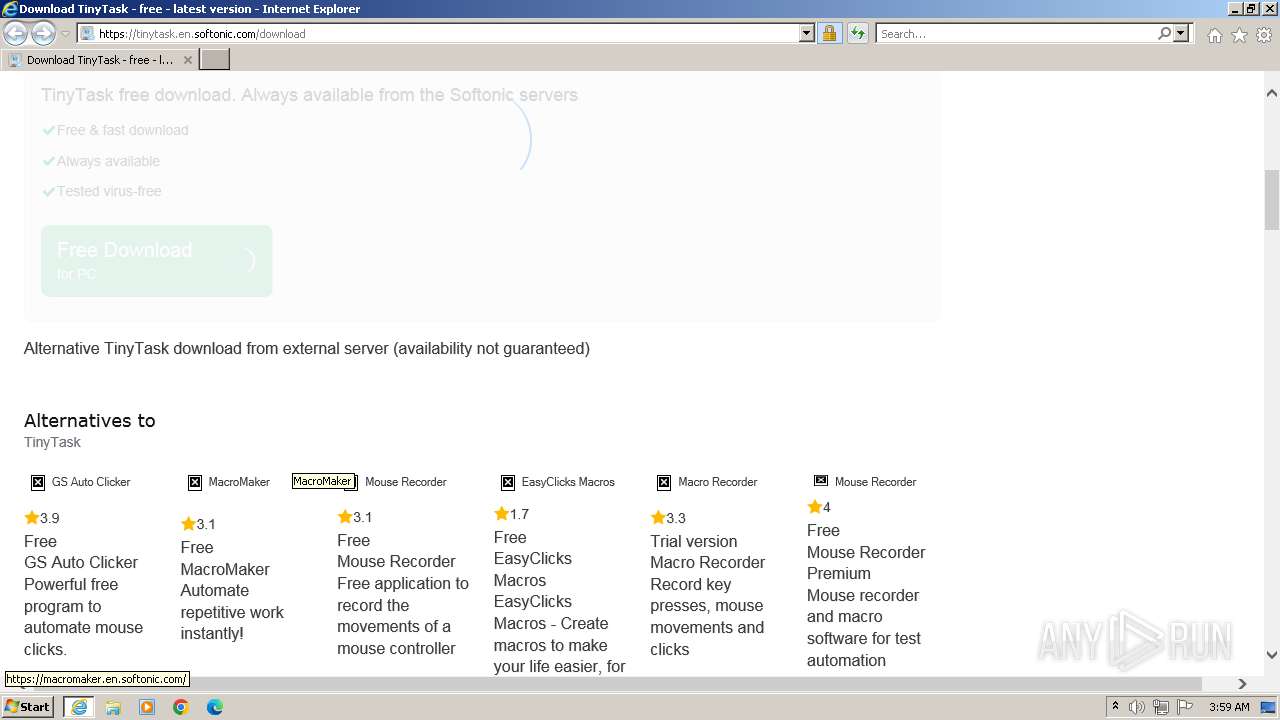Open File Explorer from the taskbar
This screenshot has width=1280, height=720.
click(x=113, y=707)
